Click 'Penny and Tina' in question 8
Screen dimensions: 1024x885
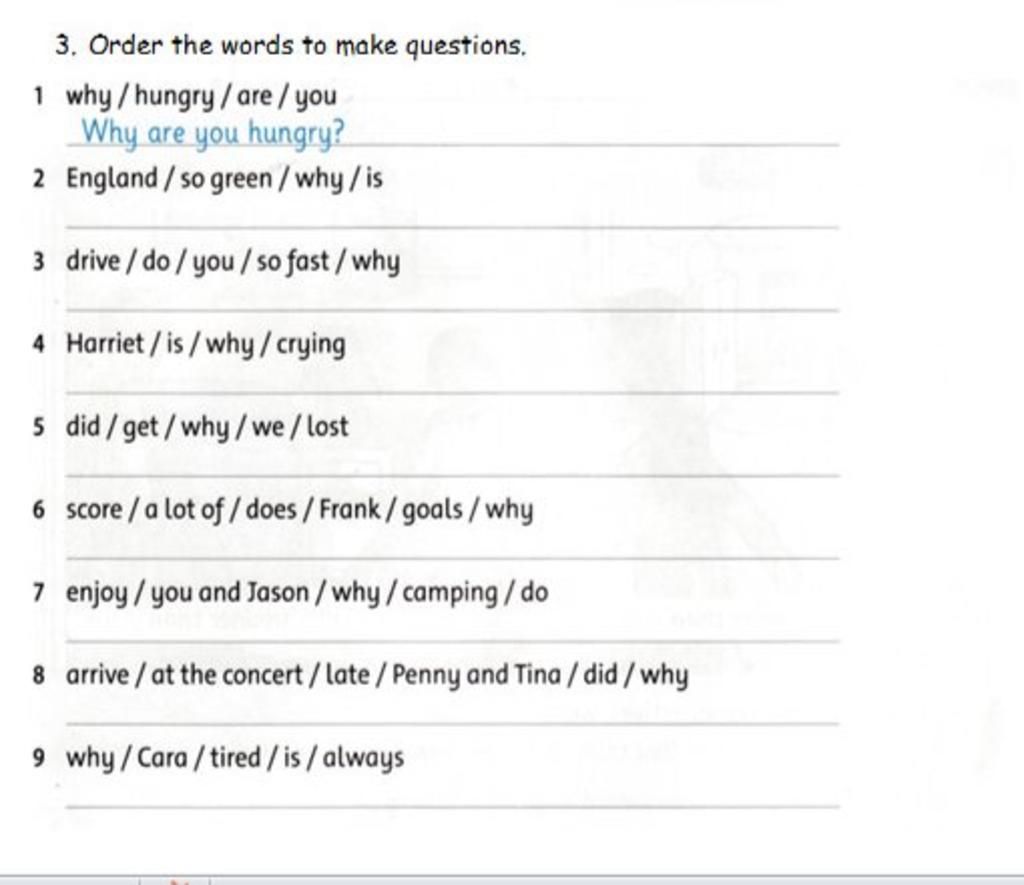click(x=476, y=675)
